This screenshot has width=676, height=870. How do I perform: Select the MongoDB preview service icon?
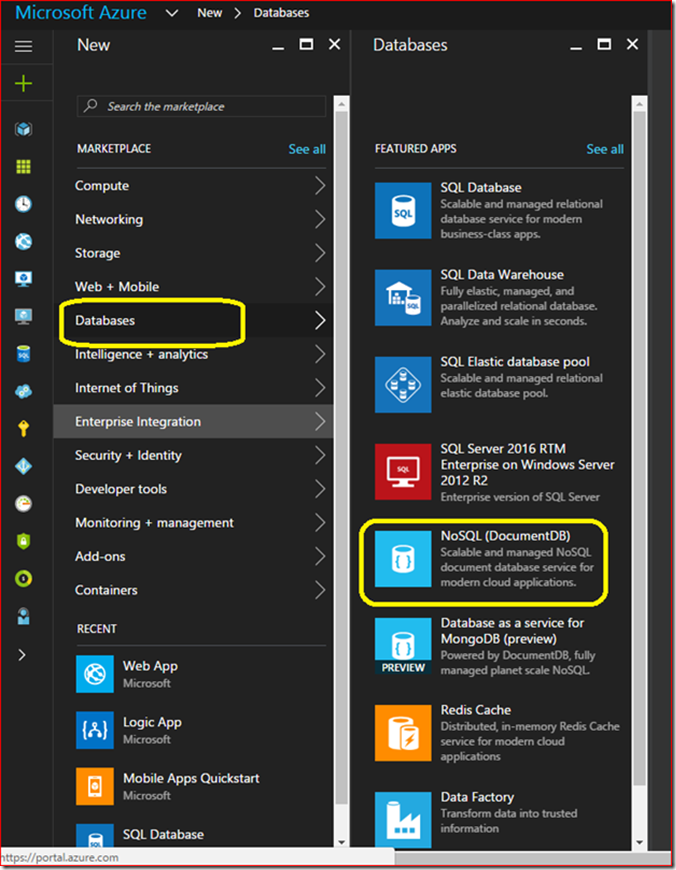coord(403,646)
